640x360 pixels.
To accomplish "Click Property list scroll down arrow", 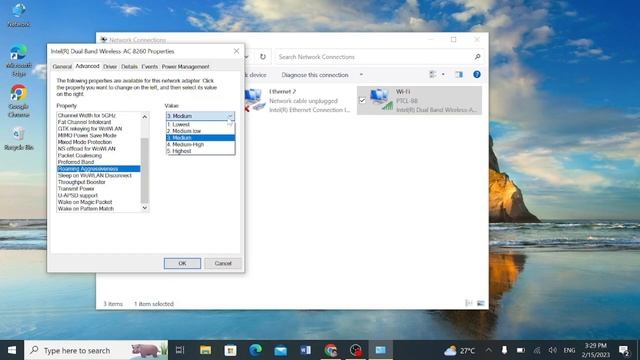I will pos(144,208).
